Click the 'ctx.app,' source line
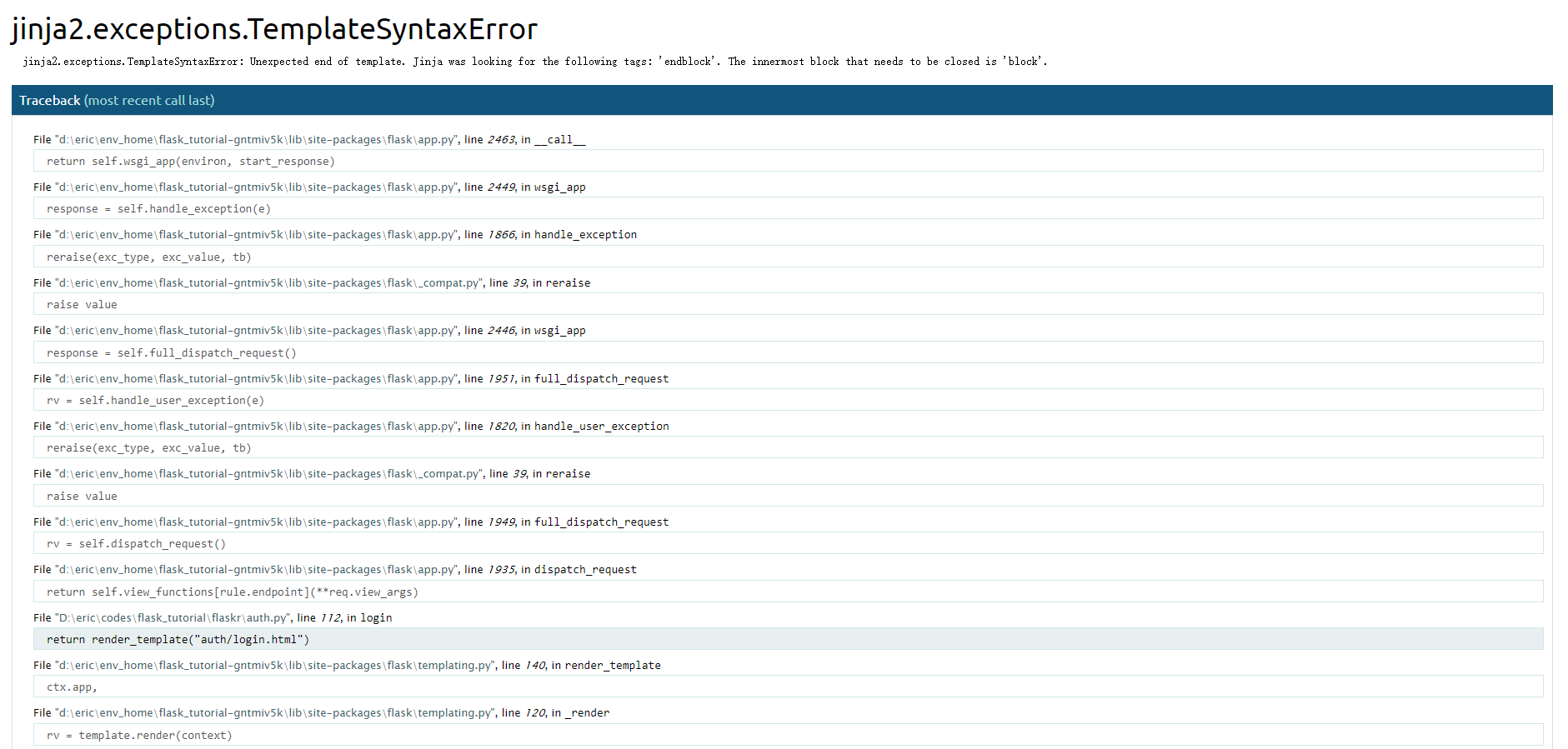This screenshot has height=749, width=1568. pyautogui.click(x=788, y=687)
